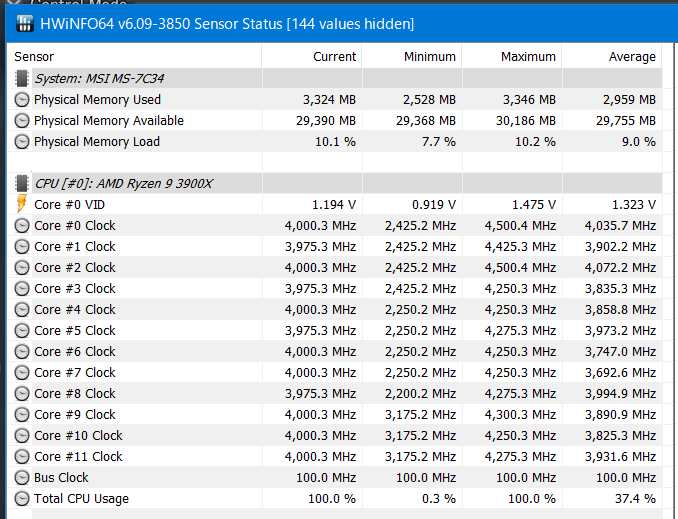Select the Core #10 Clock label
Viewport: 678px width, 519px height.
pos(78,436)
